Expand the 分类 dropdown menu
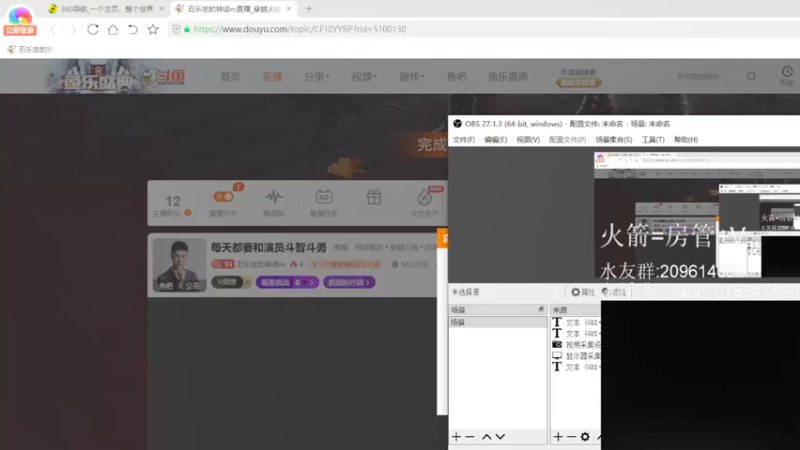The width and height of the screenshot is (800, 450). click(x=317, y=77)
